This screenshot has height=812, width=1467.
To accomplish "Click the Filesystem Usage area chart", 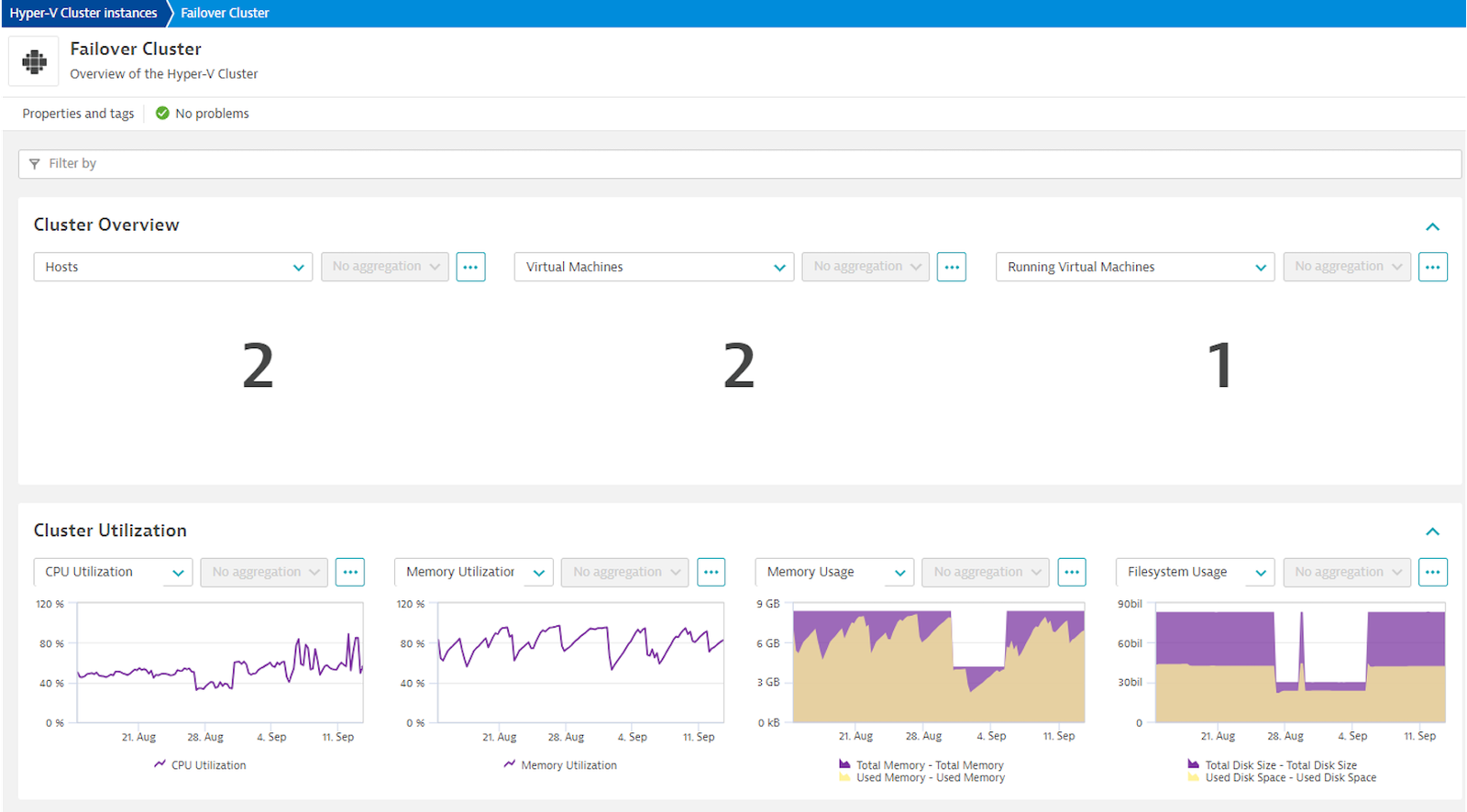I will pyautogui.click(x=1301, y=663).
